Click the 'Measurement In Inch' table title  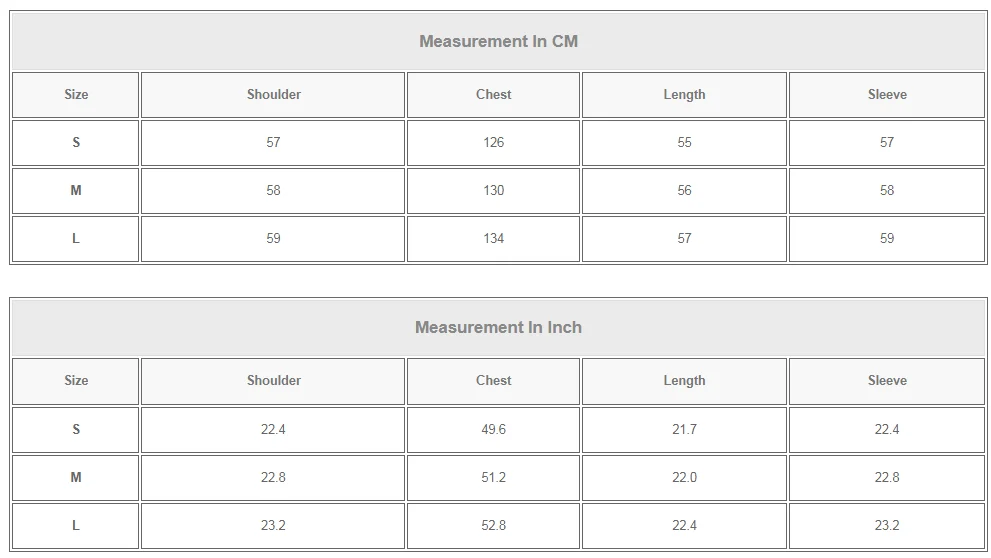(x=498, y=327)
